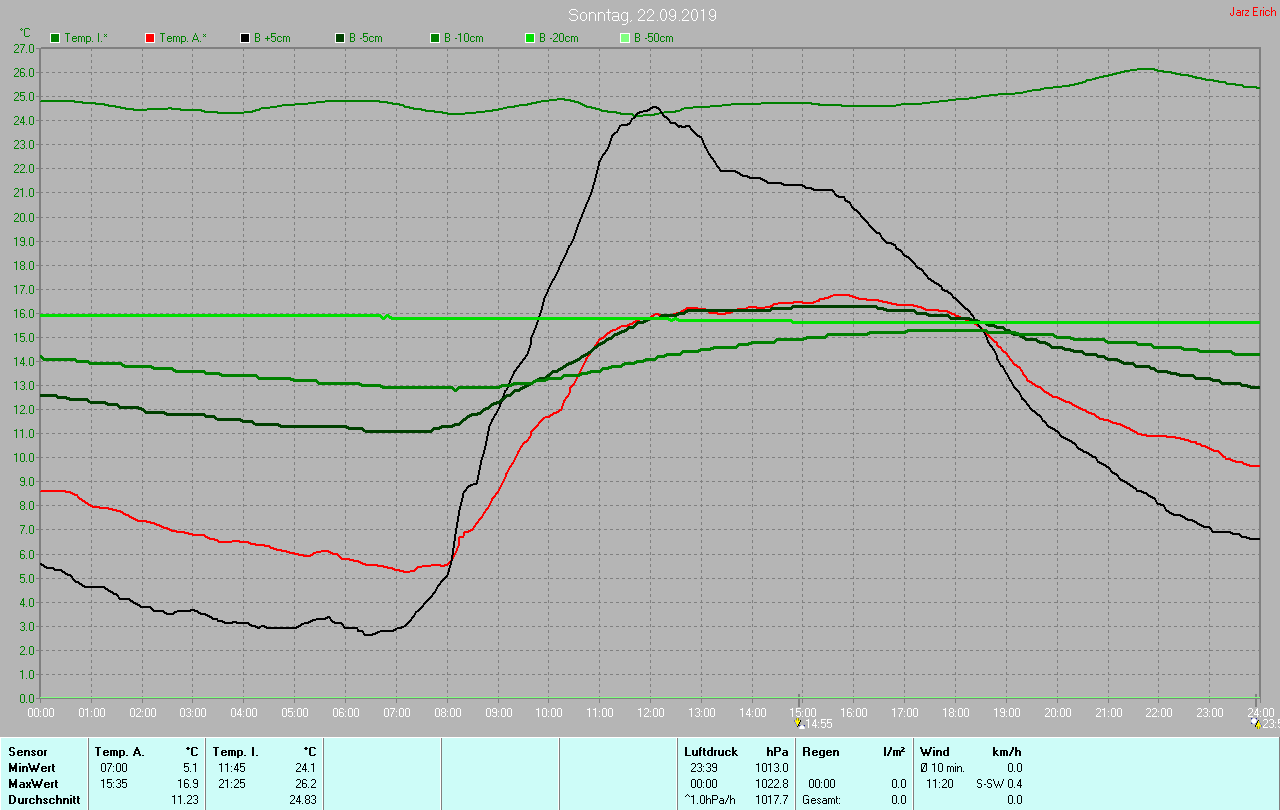Click the black B +5cm legend swatch
Viewport: 1280px width, 810px height.
[245, 38]
